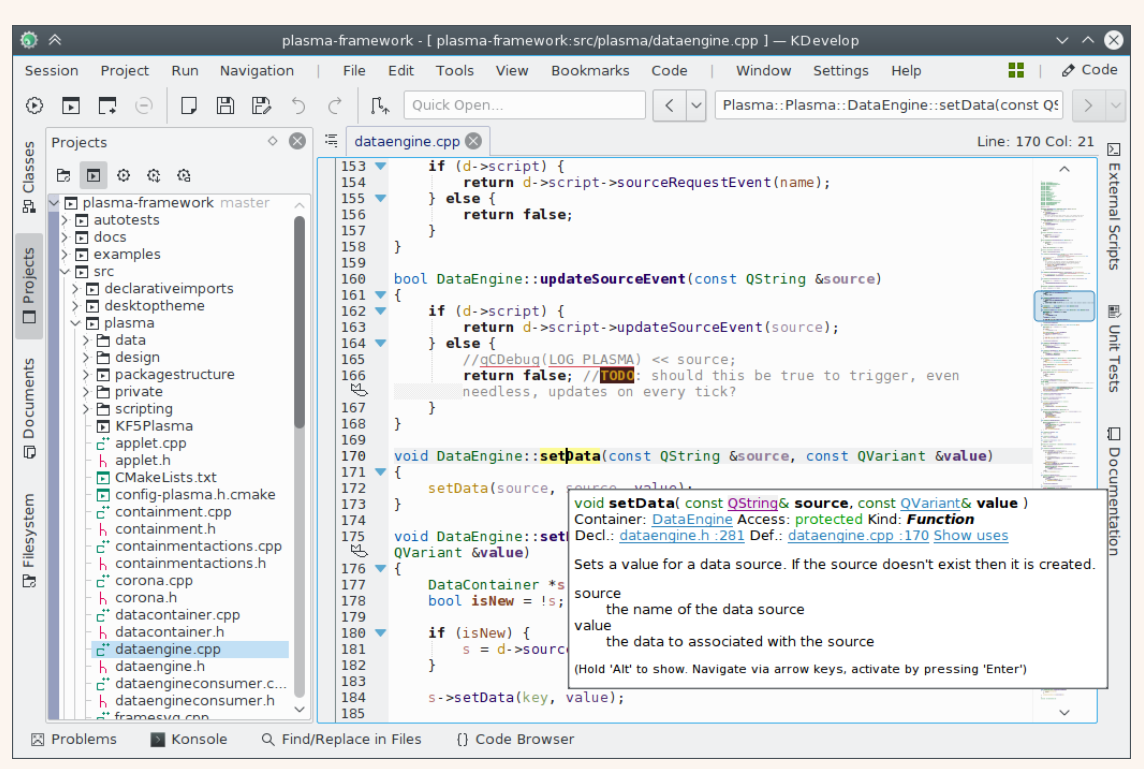Image resolution: width=1144 pixels, height=769 pixels.
Task: Open the Navigation menu
Action: click(x=257, y=71)
